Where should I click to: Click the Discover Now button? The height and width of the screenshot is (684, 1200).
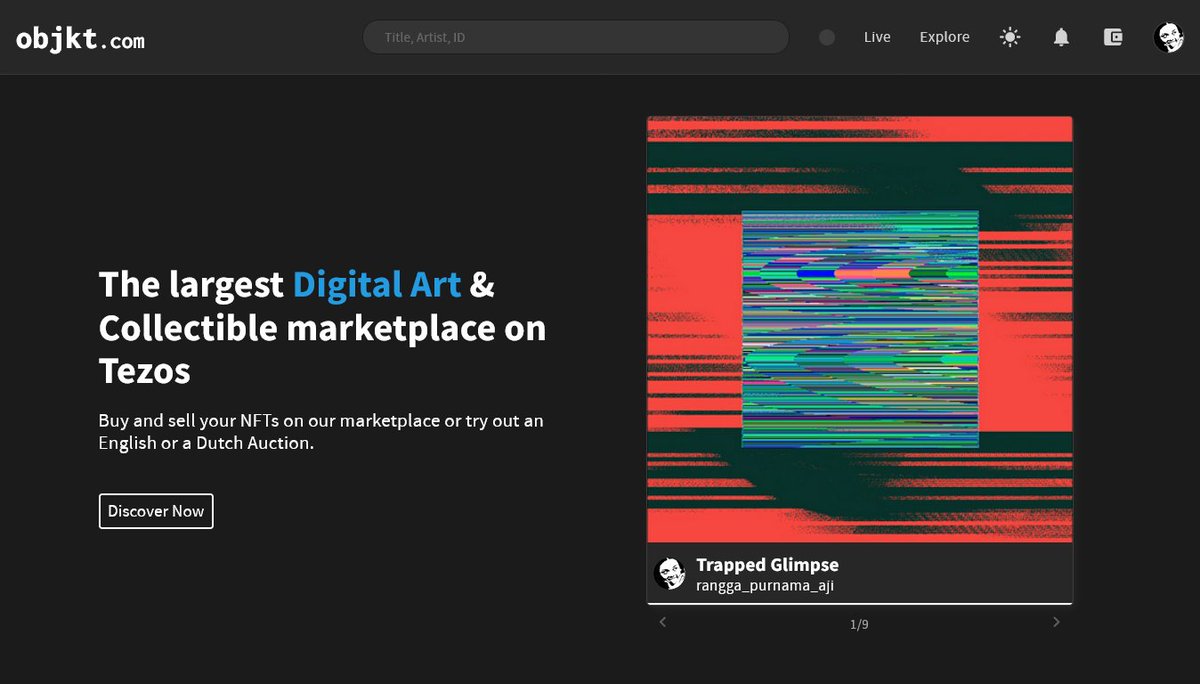click(x=156, y=511)
